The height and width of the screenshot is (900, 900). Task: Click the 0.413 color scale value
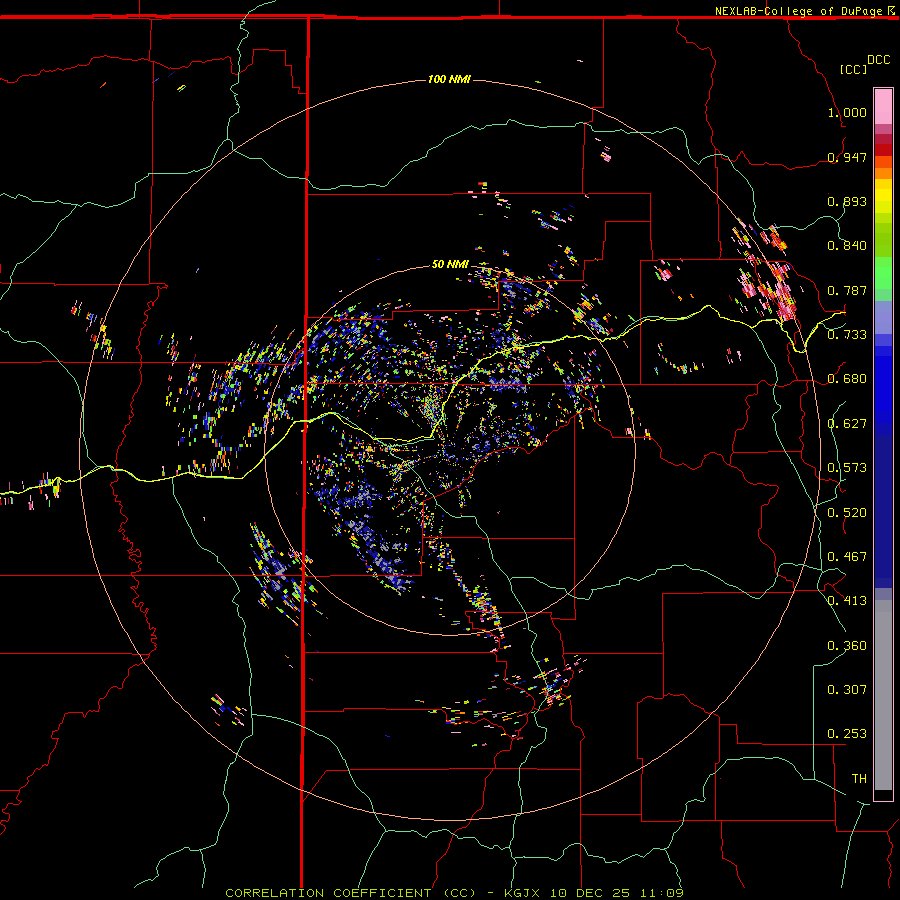[847, 600]
